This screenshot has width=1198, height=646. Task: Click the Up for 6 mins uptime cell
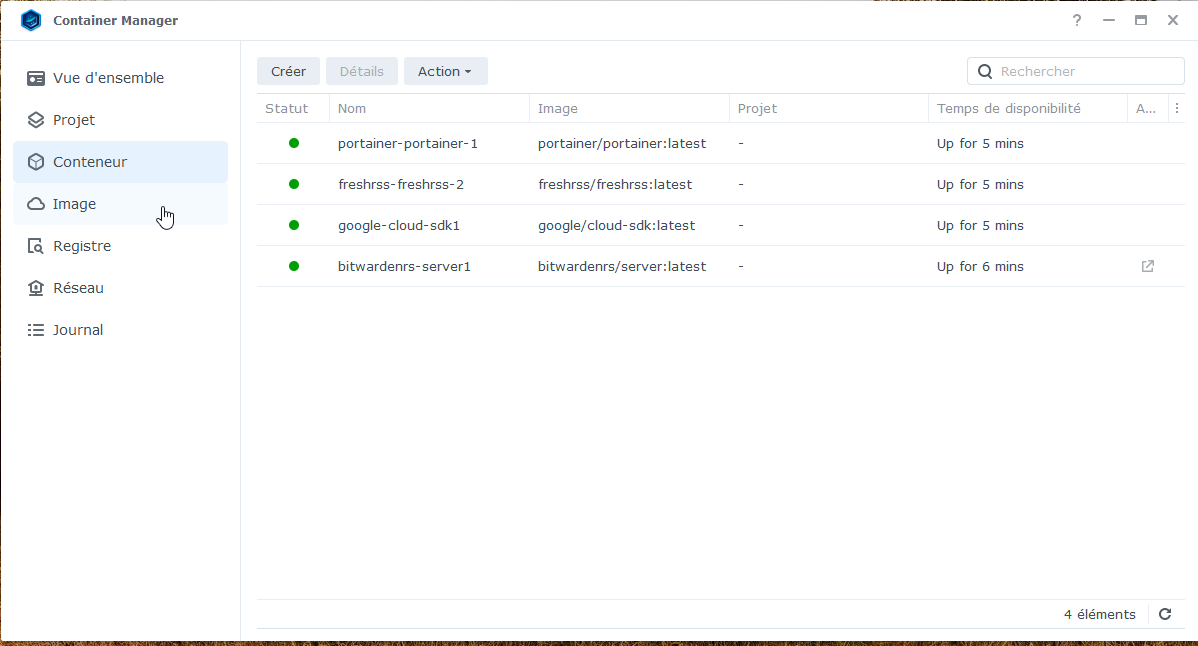980,266
